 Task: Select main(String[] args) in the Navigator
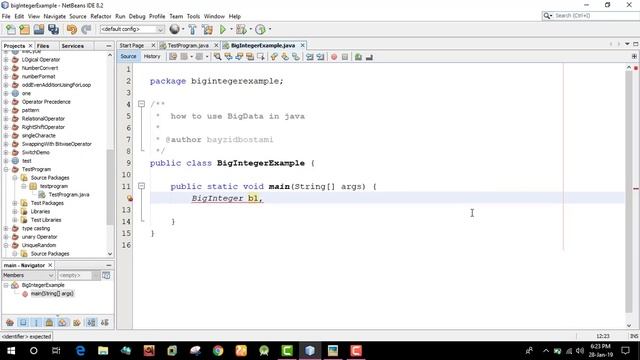[x=52, y=293]
